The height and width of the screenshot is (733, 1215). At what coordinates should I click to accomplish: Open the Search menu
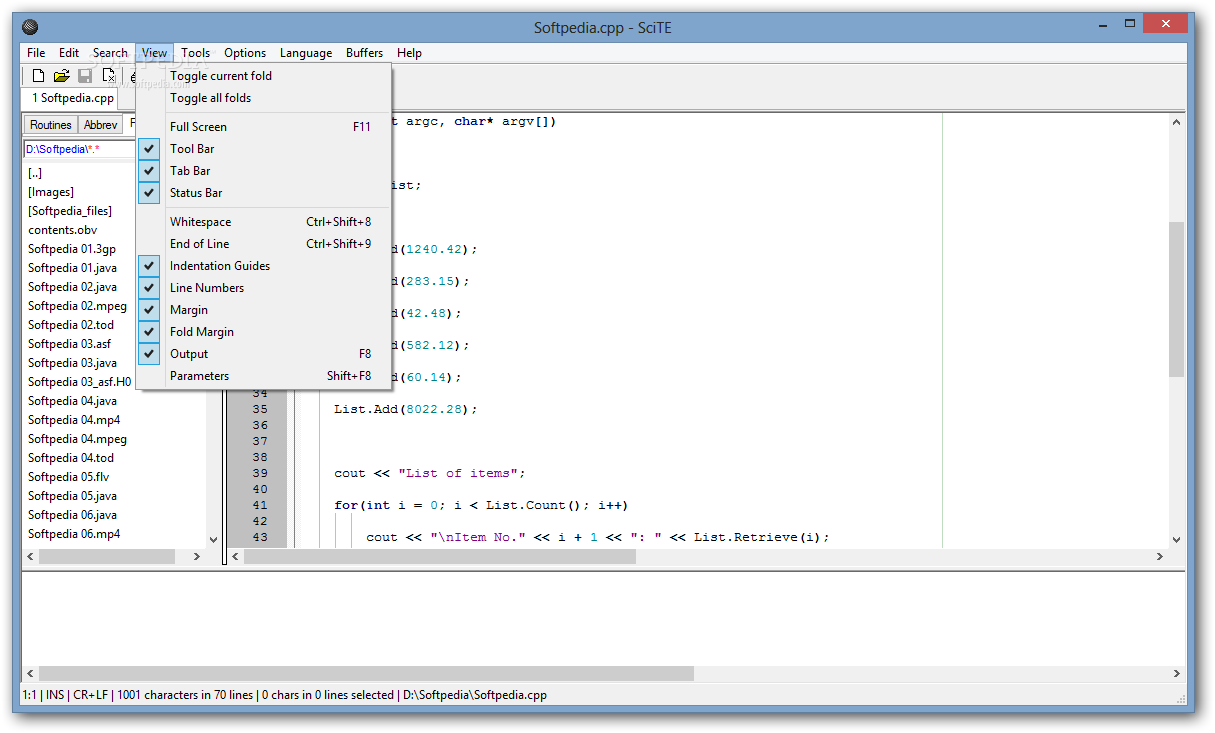pos(110,53)
